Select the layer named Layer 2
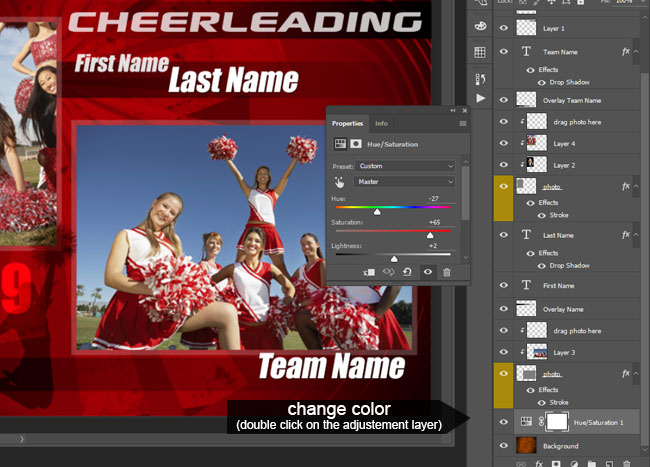This screenshot has height=467, width=650. (x=564, y=165)
